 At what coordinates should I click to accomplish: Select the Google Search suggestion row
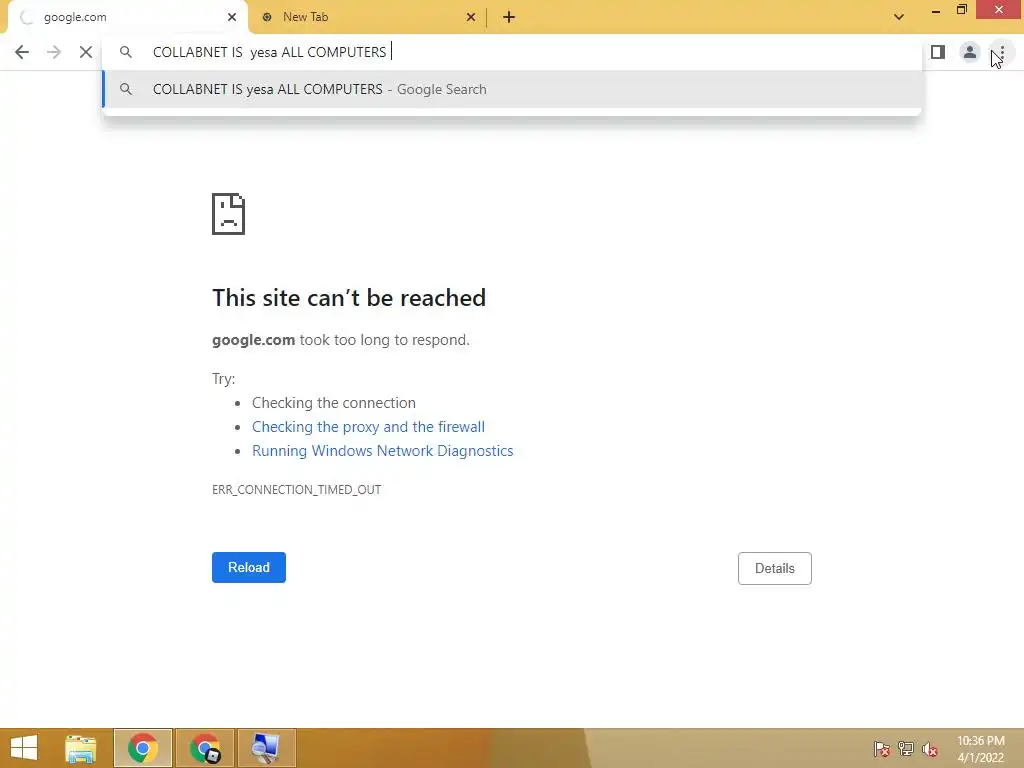click(512, 89)
